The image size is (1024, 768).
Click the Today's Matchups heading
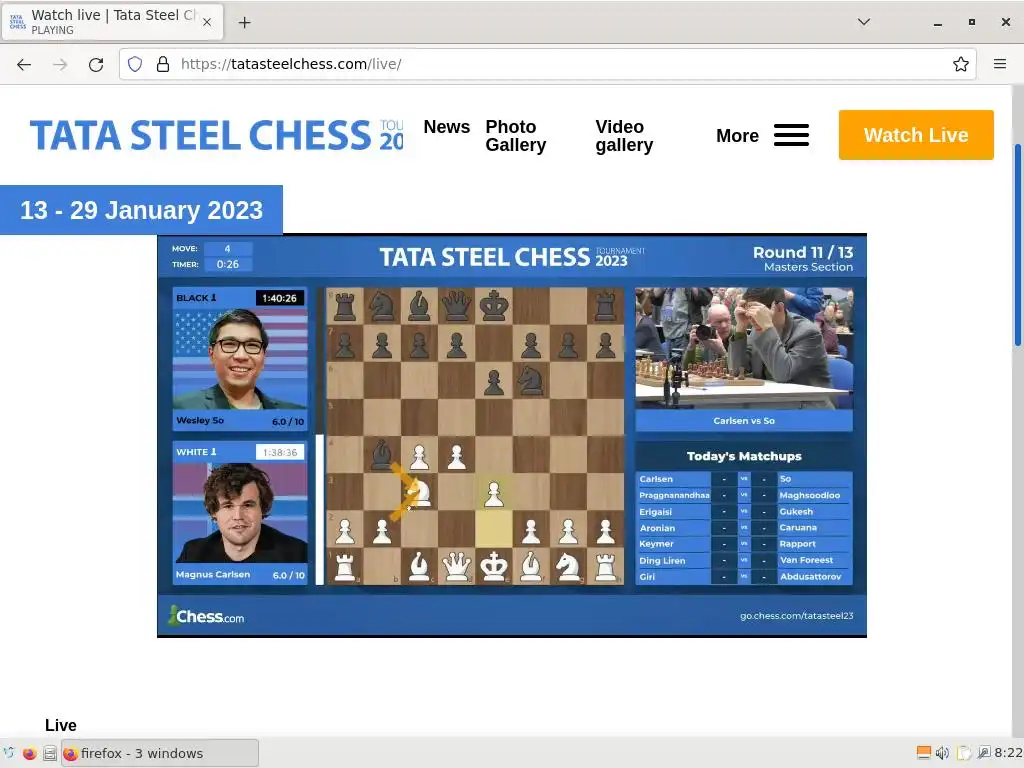tap(744, 456)
